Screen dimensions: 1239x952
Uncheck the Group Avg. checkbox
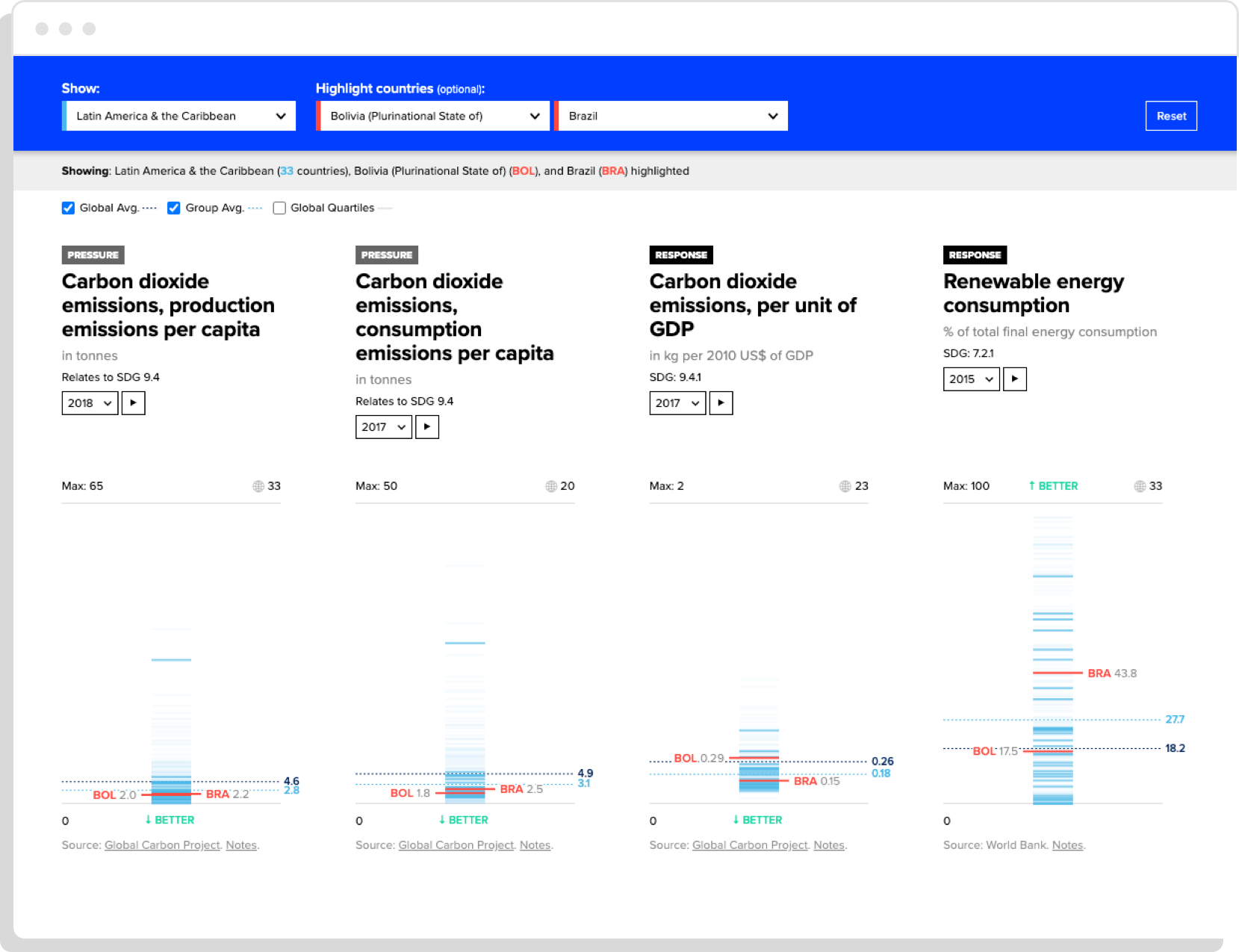tap(174, 208)
